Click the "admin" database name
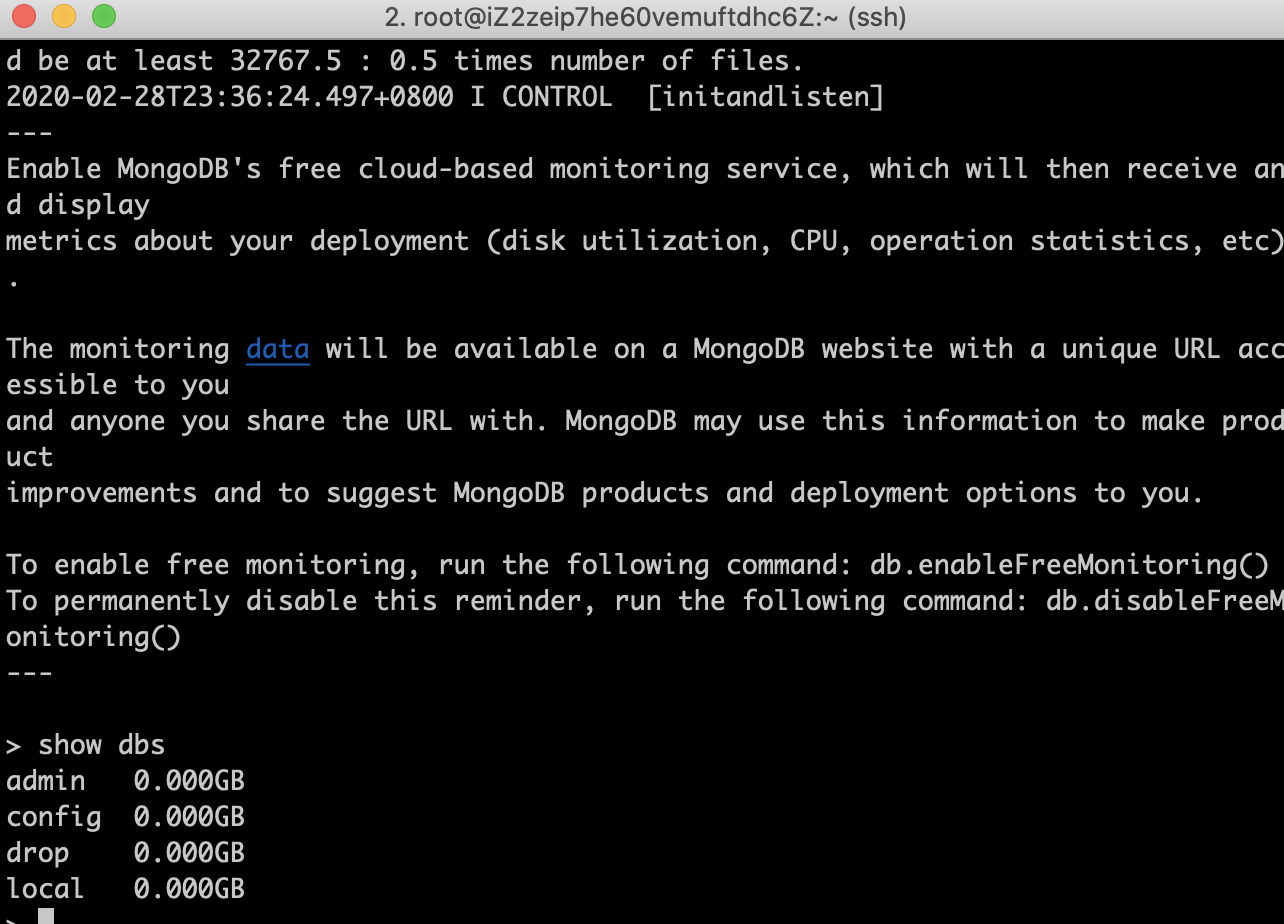The image size is (1284, 924). pos(45,781)
